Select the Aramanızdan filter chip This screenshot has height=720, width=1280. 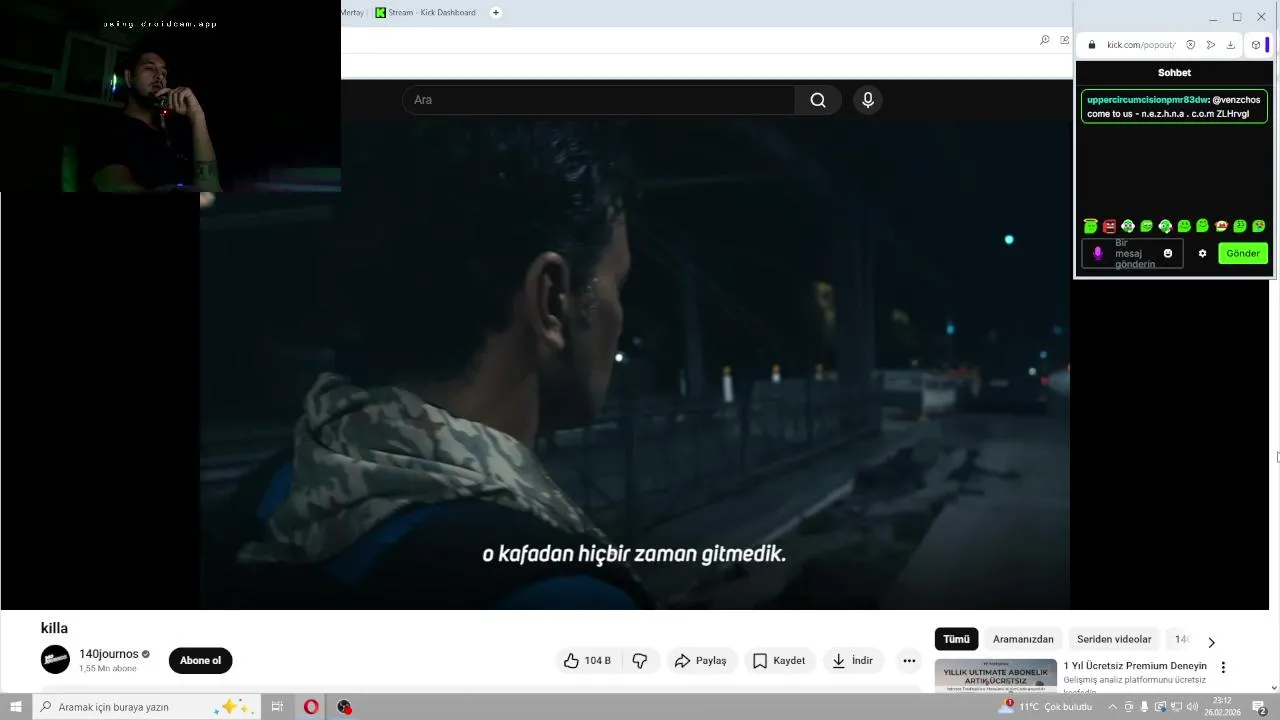tap(1023, 639)
